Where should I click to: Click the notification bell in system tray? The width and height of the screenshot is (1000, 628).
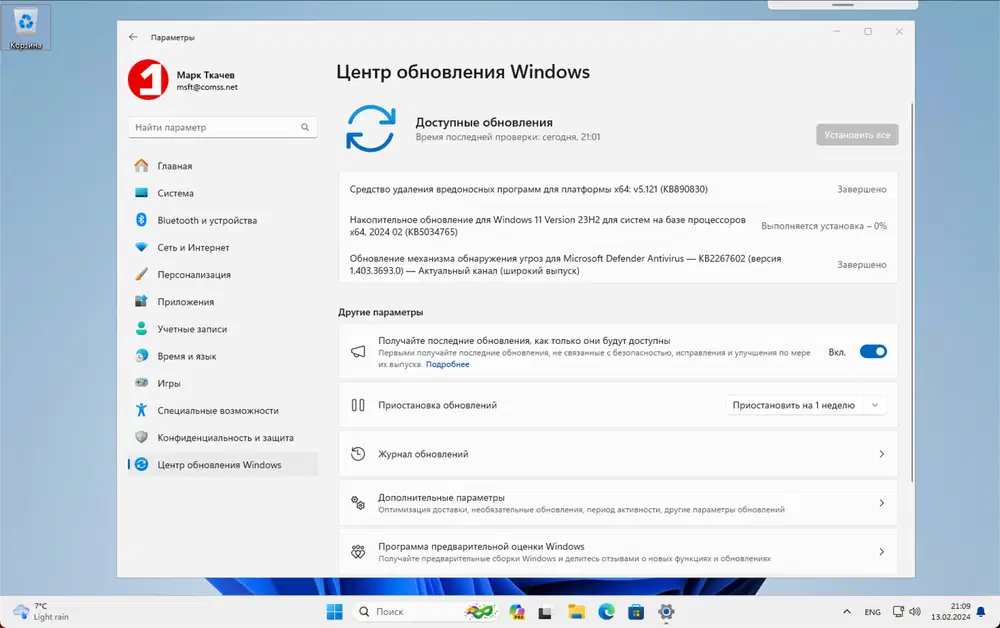pos(981,612)
